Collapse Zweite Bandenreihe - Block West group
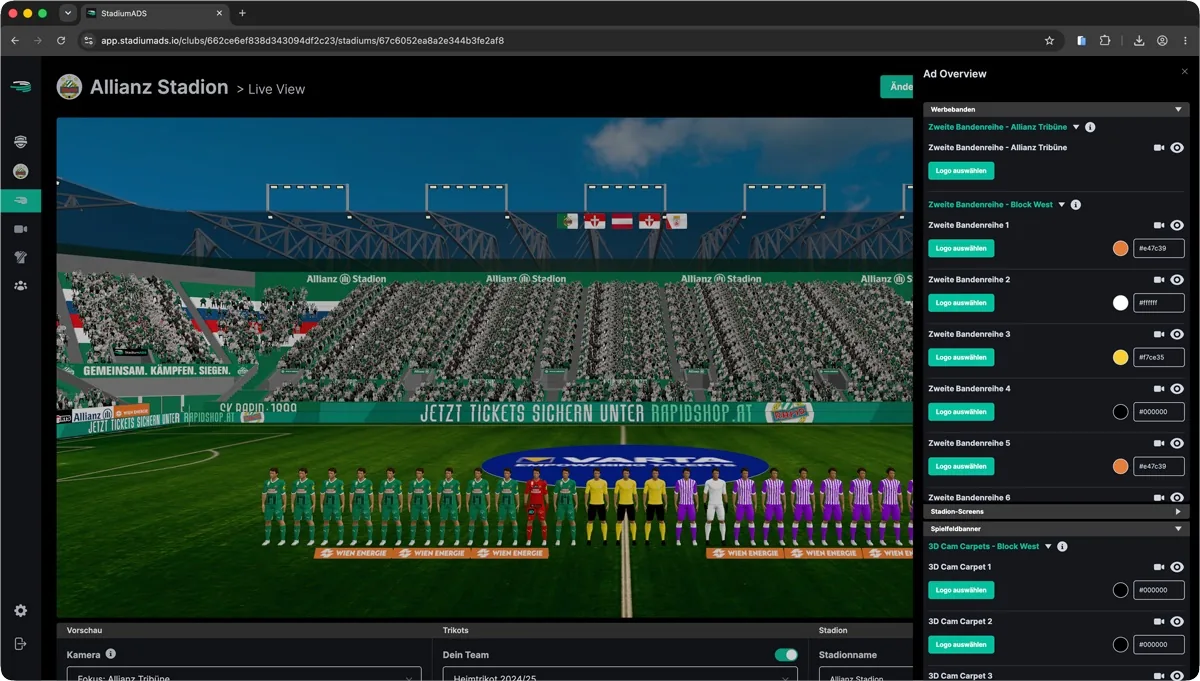This screenshot has width=1200, height=681. (x=1062, y=205)
